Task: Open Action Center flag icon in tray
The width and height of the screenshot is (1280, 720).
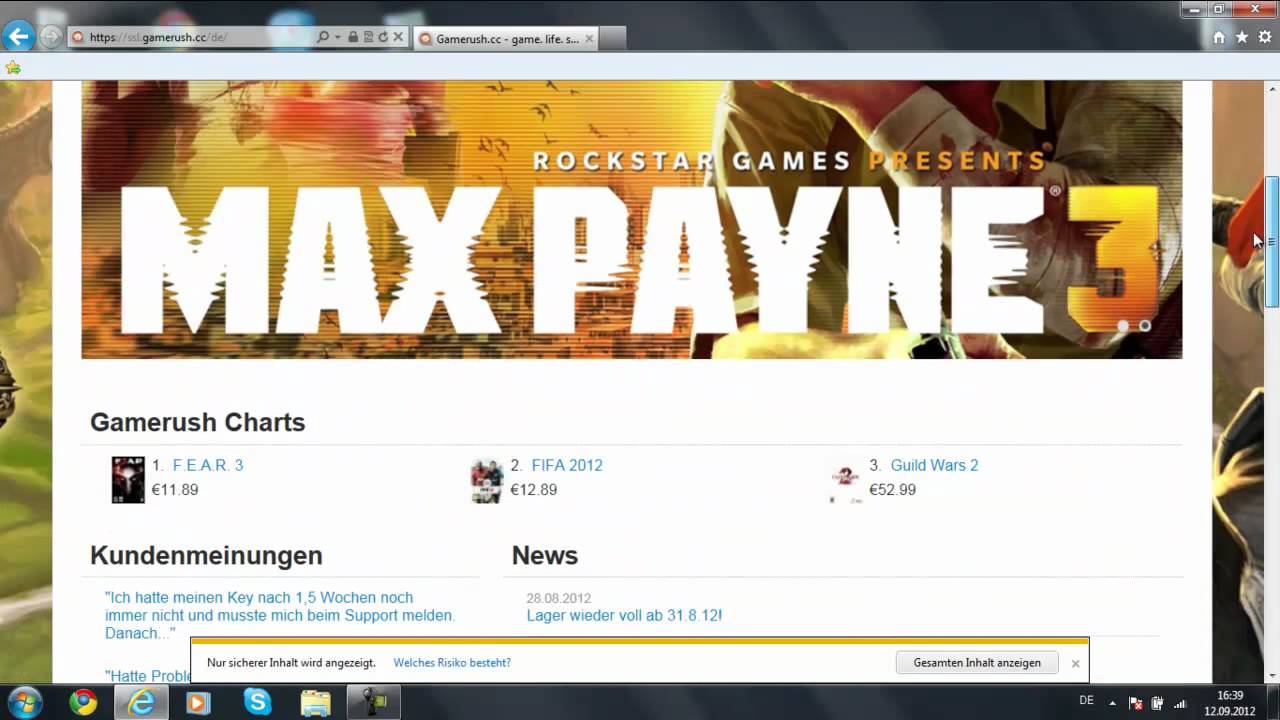Action: tap(1135, 702)
